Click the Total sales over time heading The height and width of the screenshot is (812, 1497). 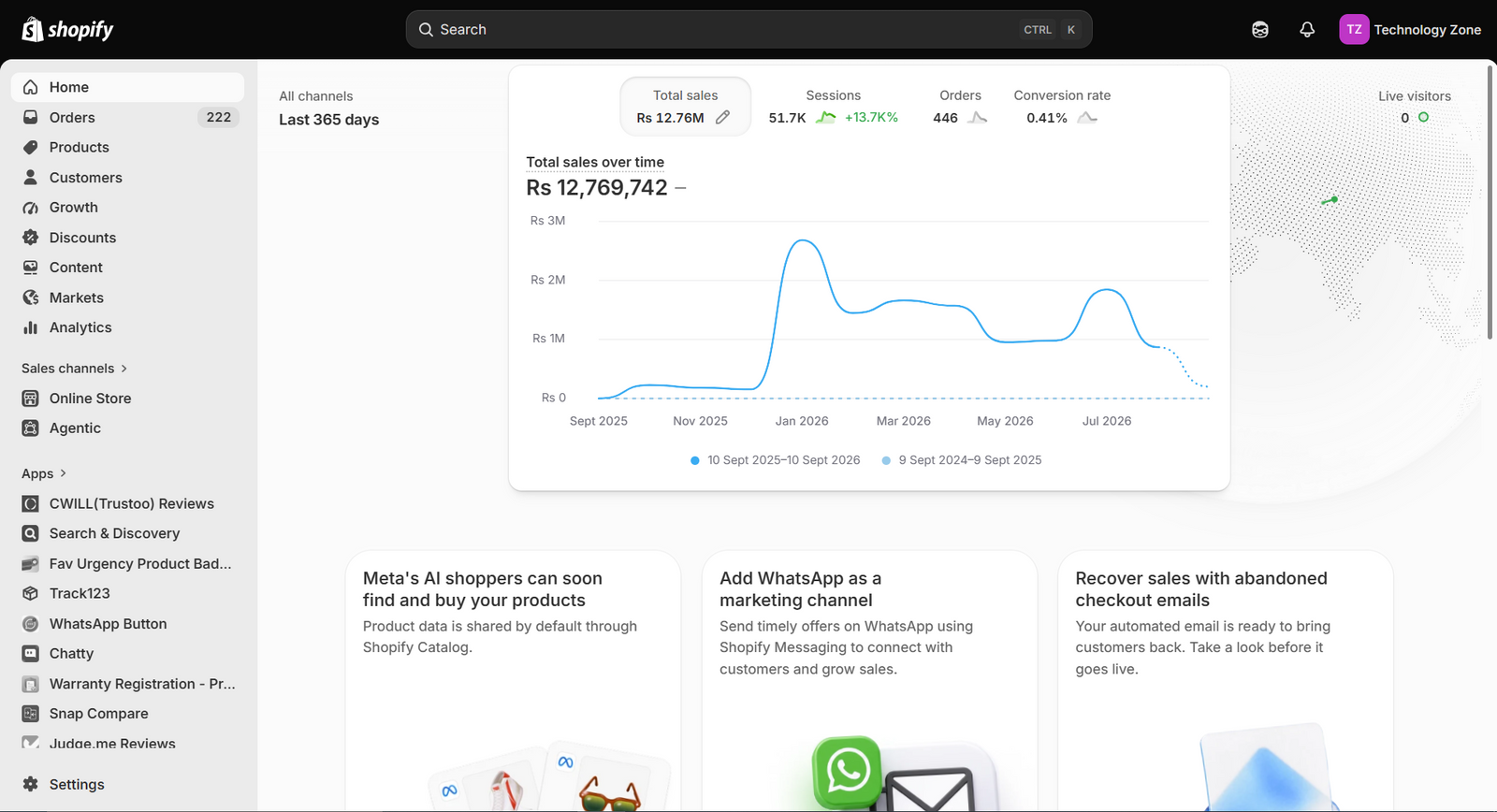pos(595,162)
